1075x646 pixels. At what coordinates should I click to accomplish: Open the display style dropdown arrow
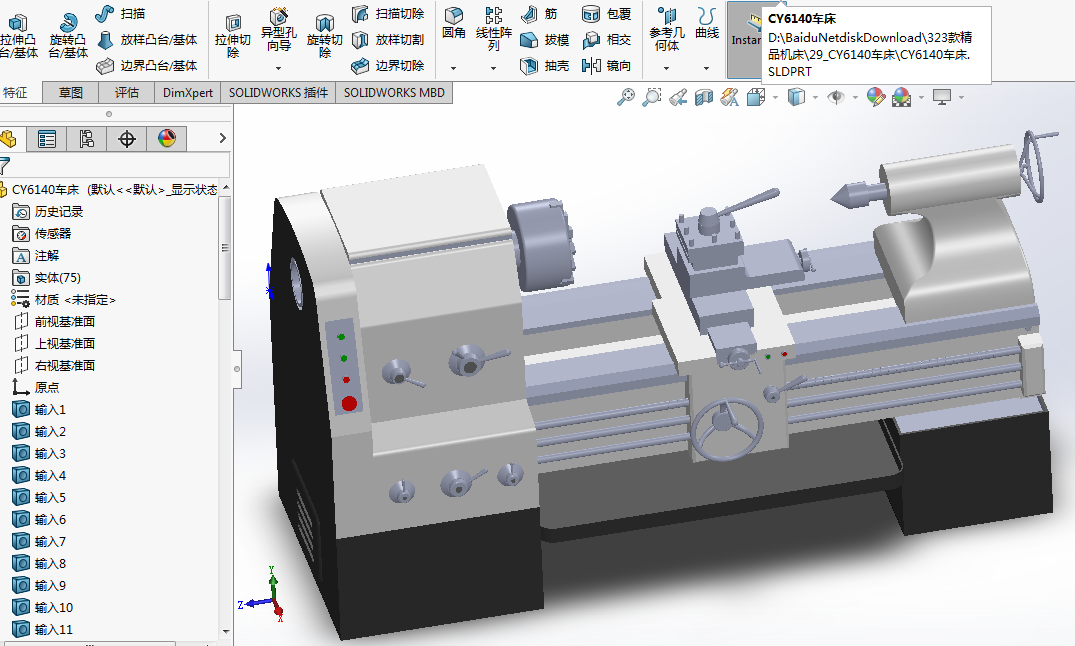815,97
